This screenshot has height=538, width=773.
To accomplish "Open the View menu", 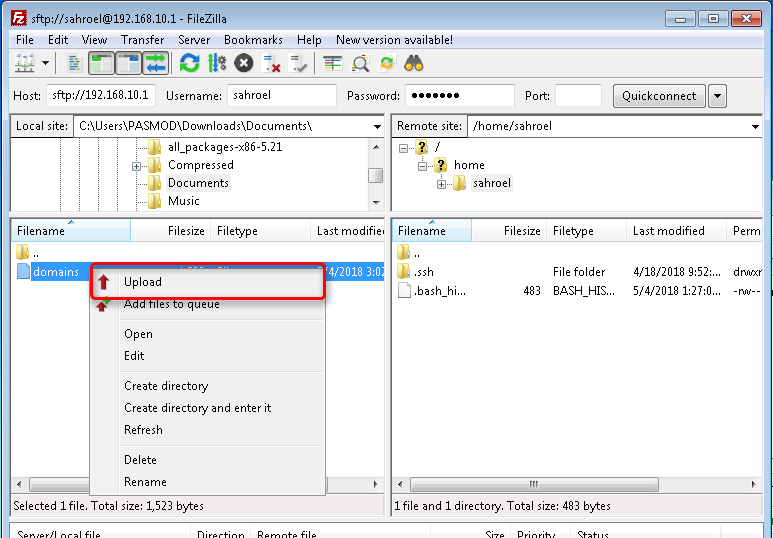I will point(94,40).
